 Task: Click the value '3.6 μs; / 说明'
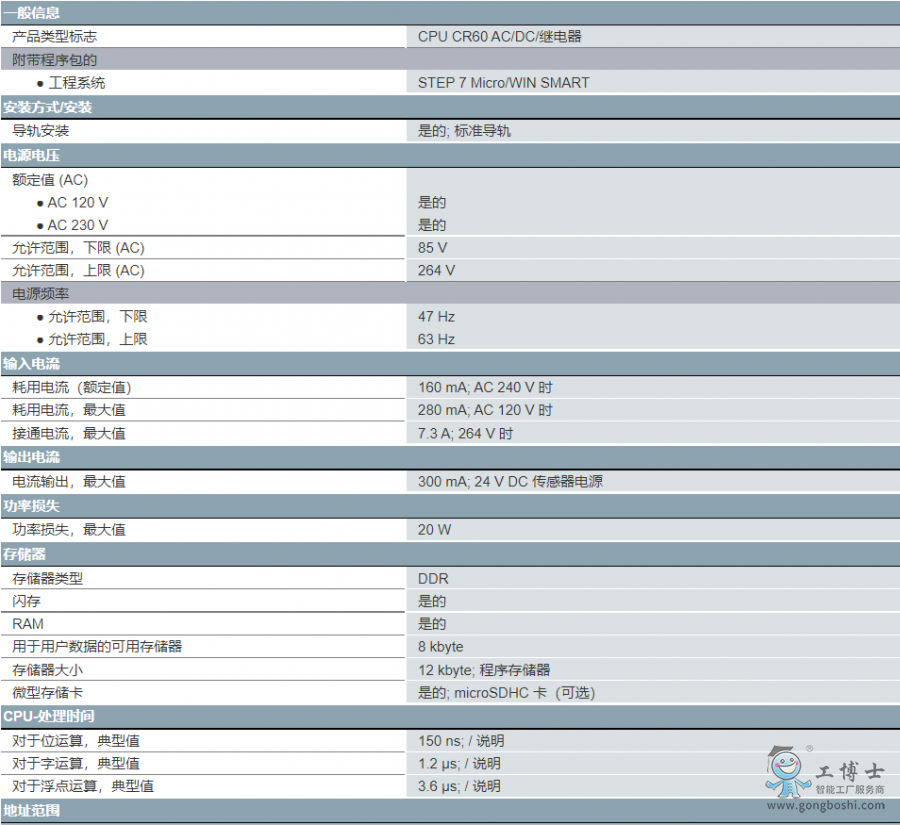click(x=459, y=786)
